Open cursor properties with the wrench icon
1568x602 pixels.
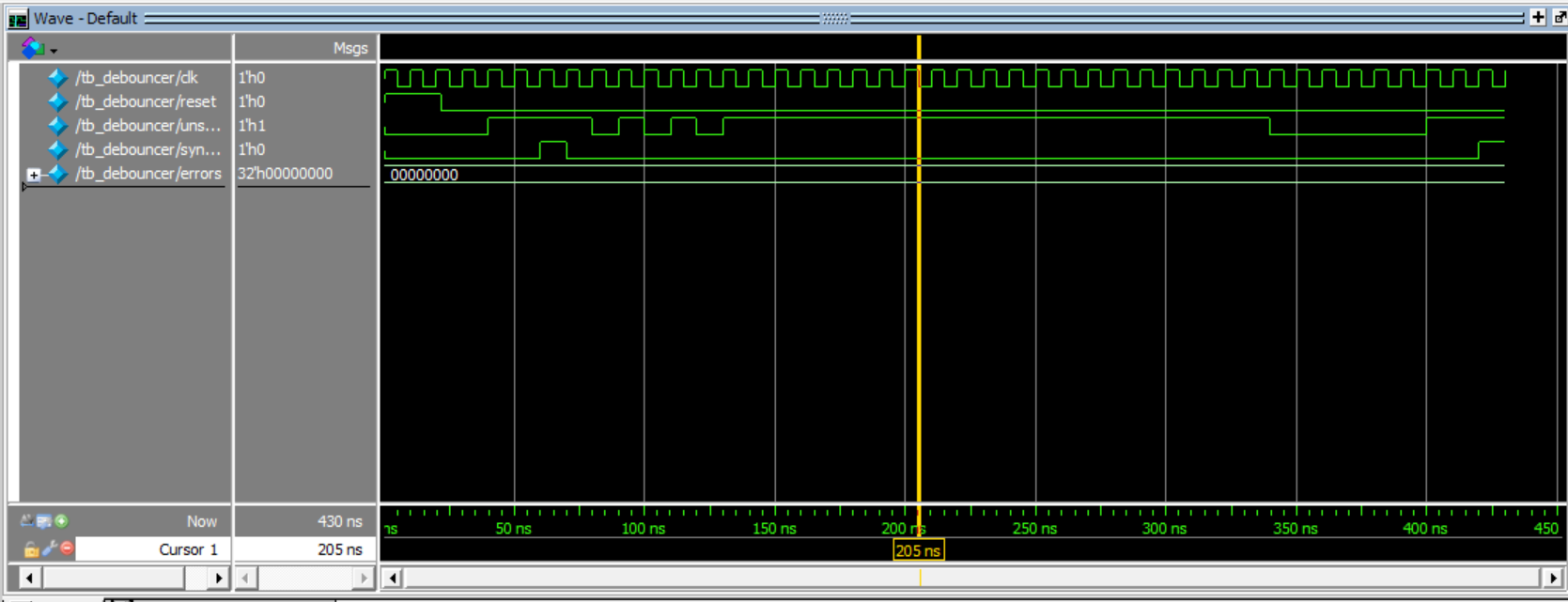[x=49, y=549]
